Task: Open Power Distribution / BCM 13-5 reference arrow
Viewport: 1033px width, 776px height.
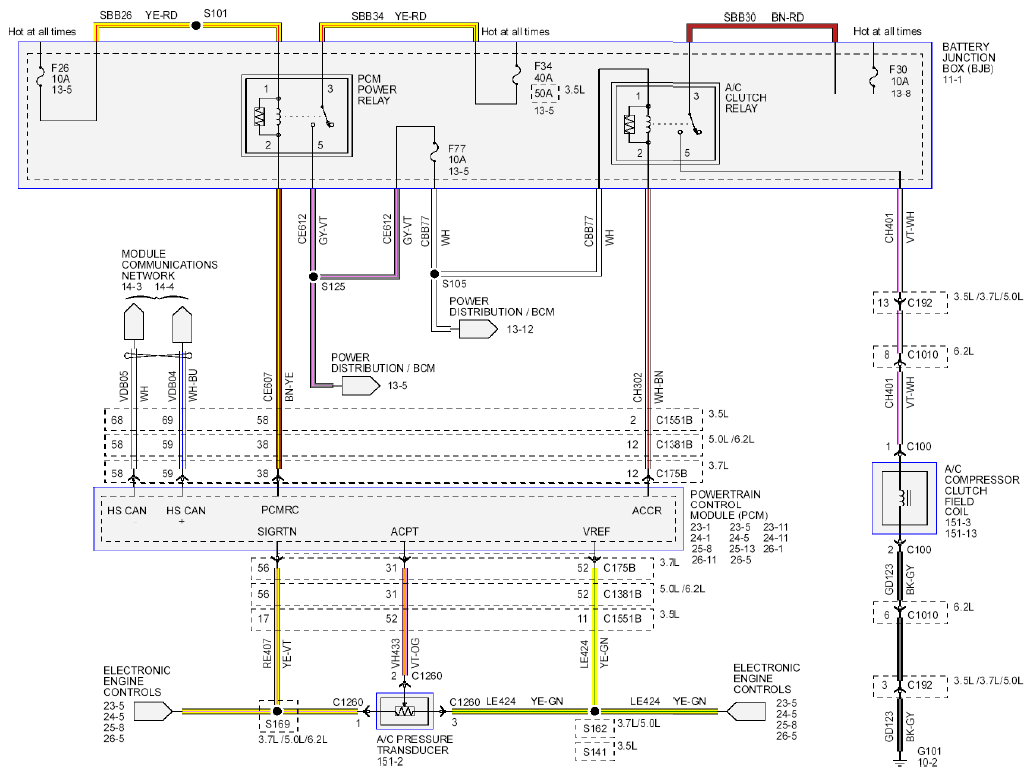Action: (x=361, y=386)
